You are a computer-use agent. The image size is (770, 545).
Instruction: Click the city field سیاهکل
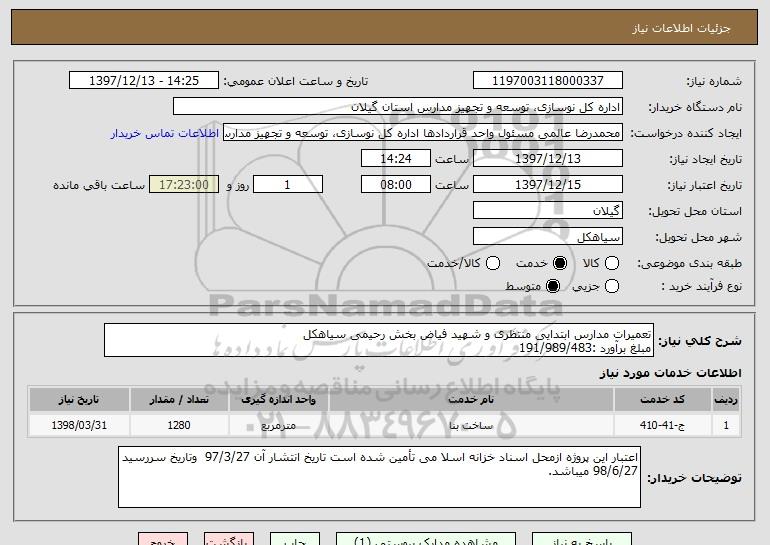(548, 237)
